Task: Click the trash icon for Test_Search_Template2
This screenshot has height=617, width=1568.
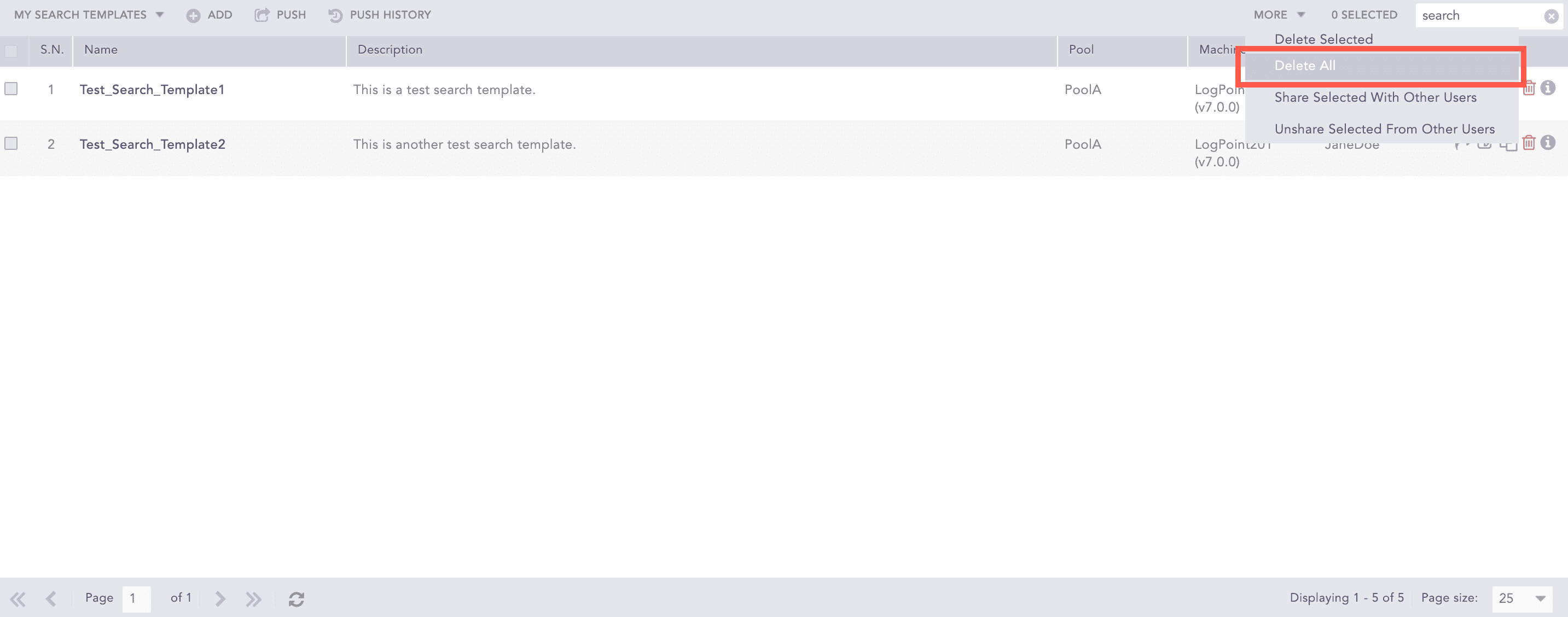Action: click(1529, 143)
